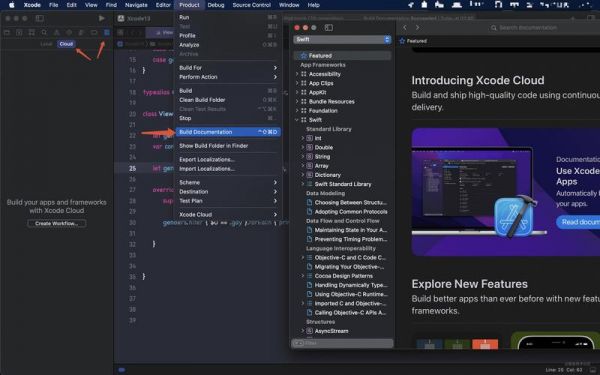This screenshot has height=375, width=600.
Task: Open the Debug menu
Action: [216, 5]
